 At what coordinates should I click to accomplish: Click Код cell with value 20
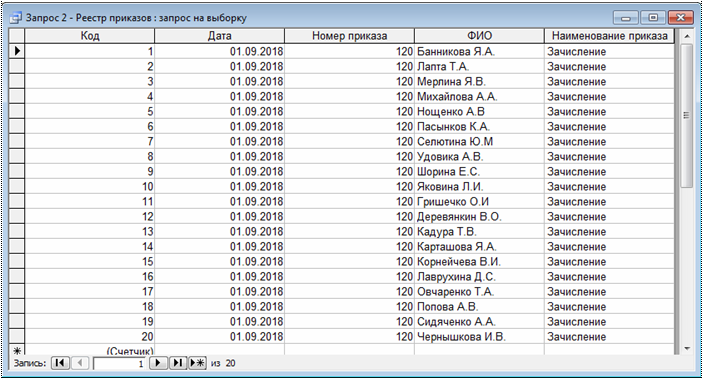coord(90,336)
